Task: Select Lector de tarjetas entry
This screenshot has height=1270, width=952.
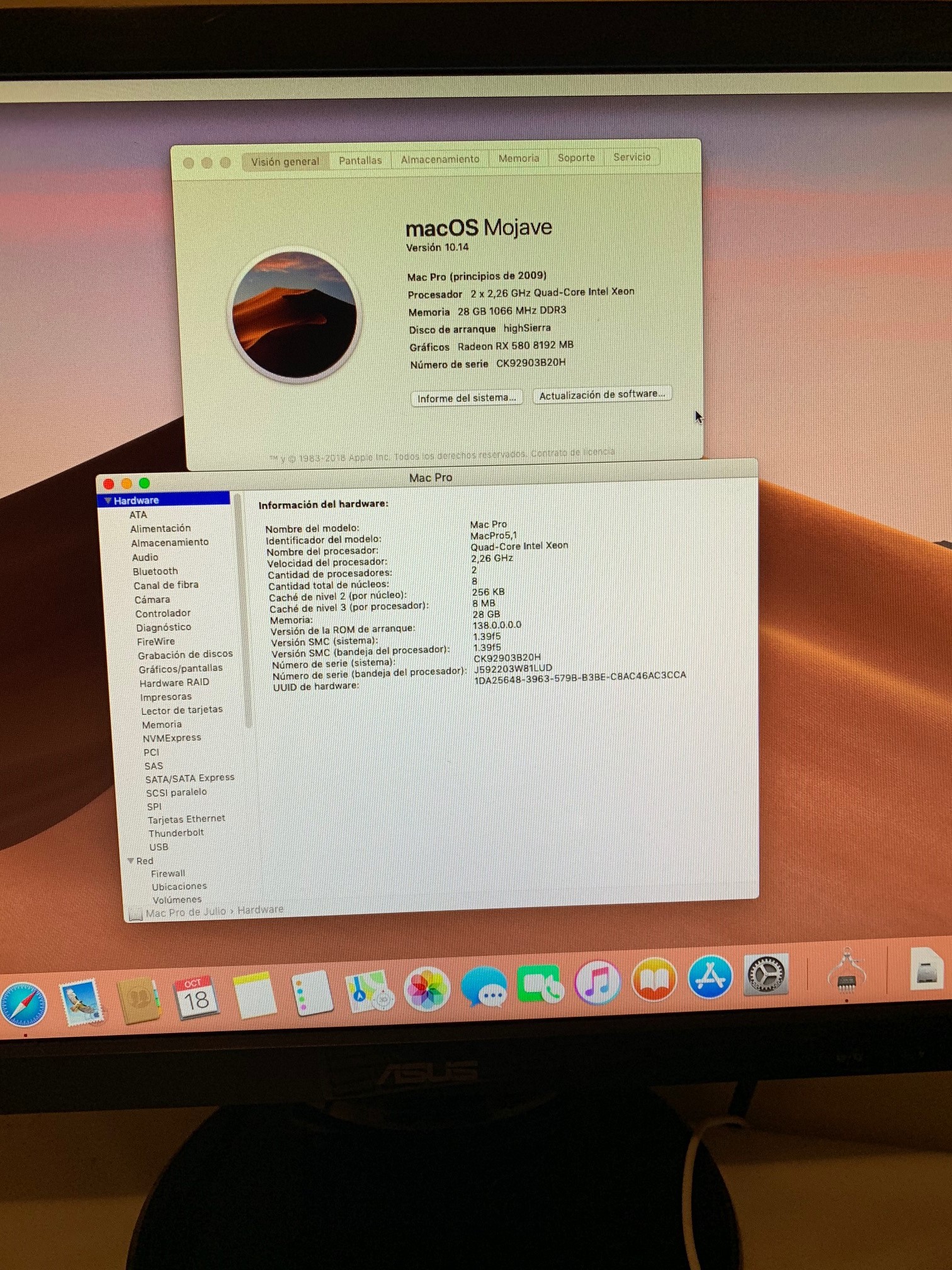Action: (182, 711)
